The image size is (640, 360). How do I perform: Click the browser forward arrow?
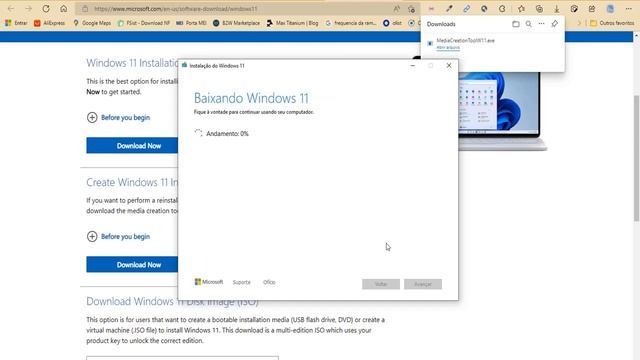(x=28, y=9)
